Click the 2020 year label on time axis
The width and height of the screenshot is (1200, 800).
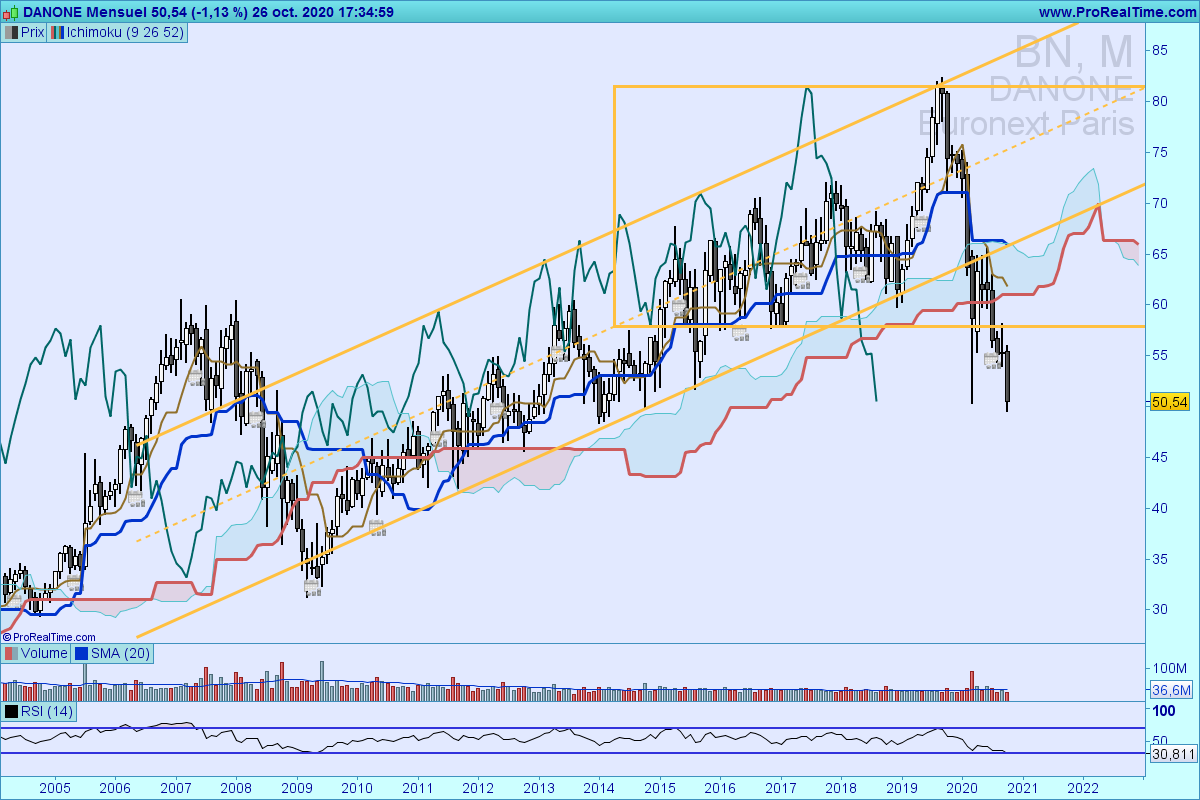[x=962, y=788]
